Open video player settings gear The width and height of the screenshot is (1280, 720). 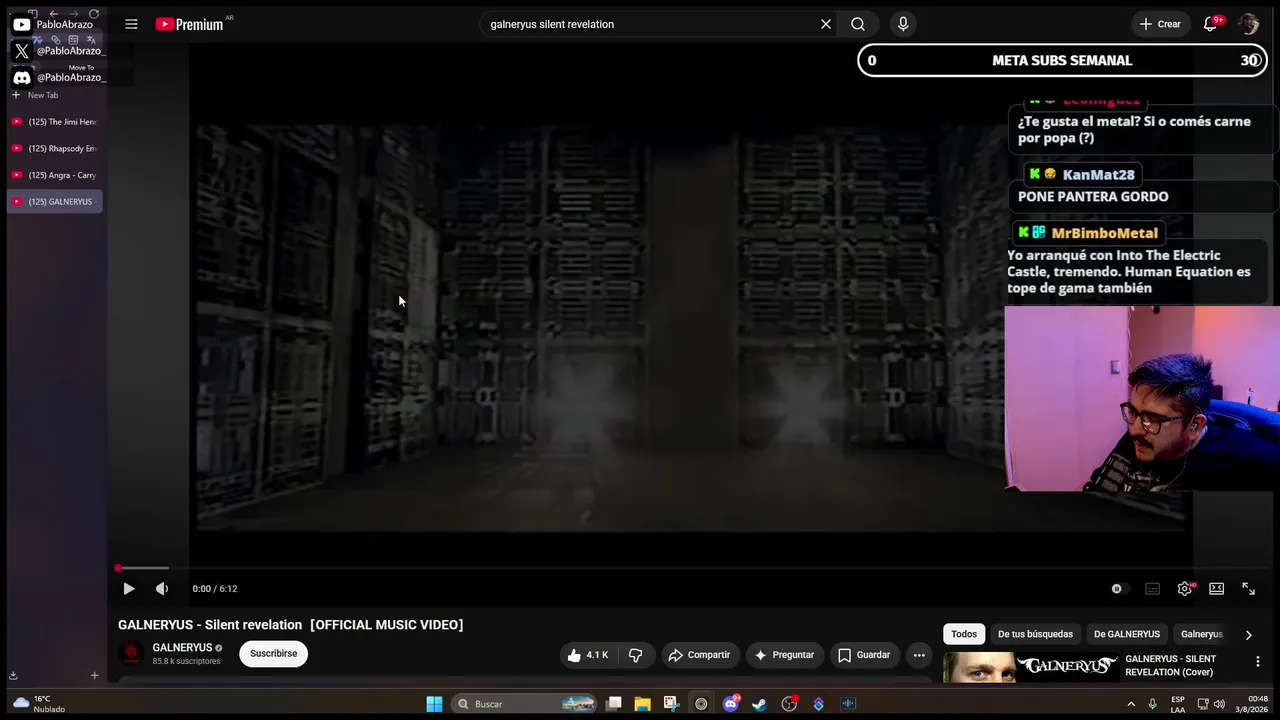[1184, 589]
